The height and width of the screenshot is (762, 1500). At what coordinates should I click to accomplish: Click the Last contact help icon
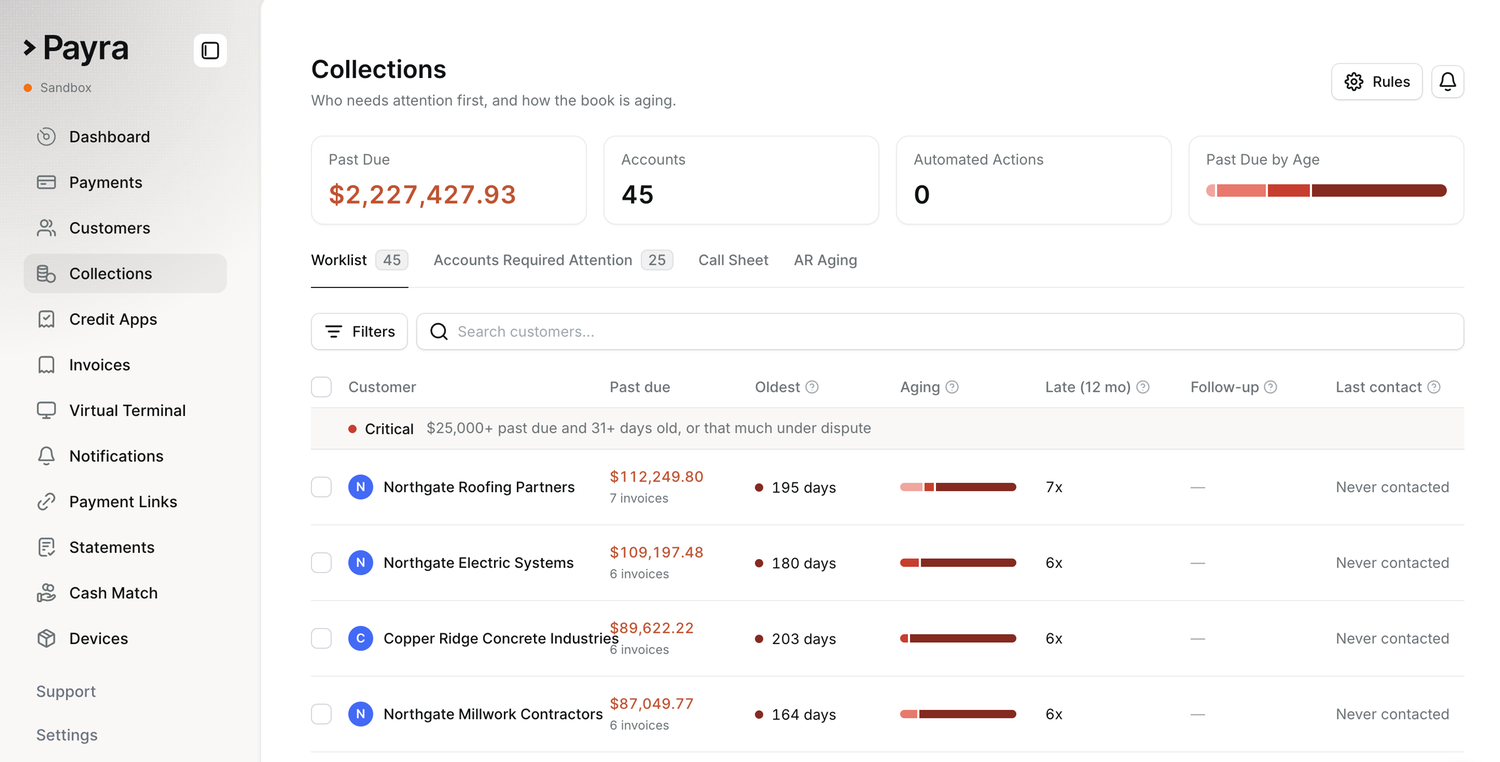coord(1434,387)
